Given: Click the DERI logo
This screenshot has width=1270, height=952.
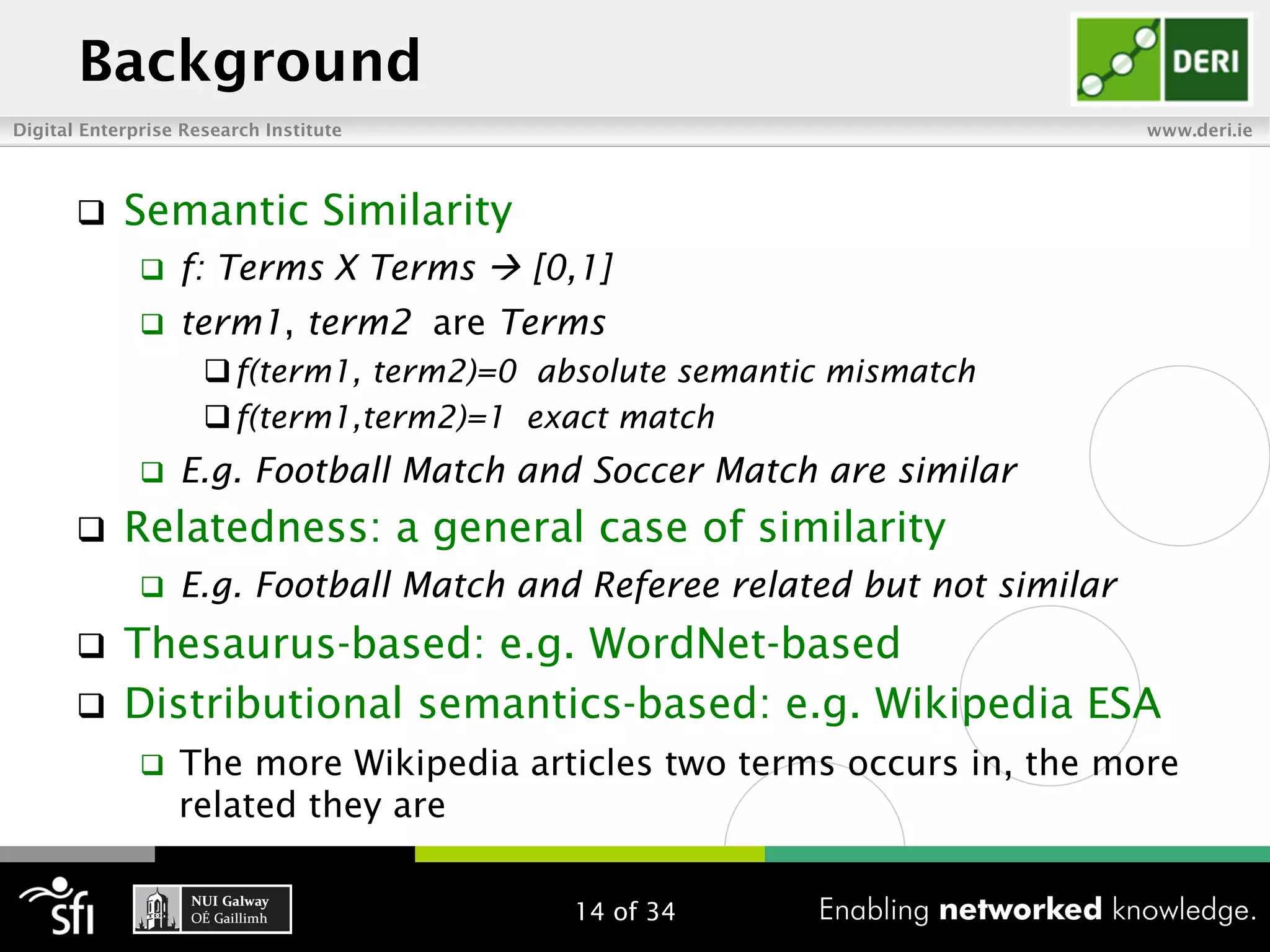Looking at the screenshot, I should coord(1161,59).
